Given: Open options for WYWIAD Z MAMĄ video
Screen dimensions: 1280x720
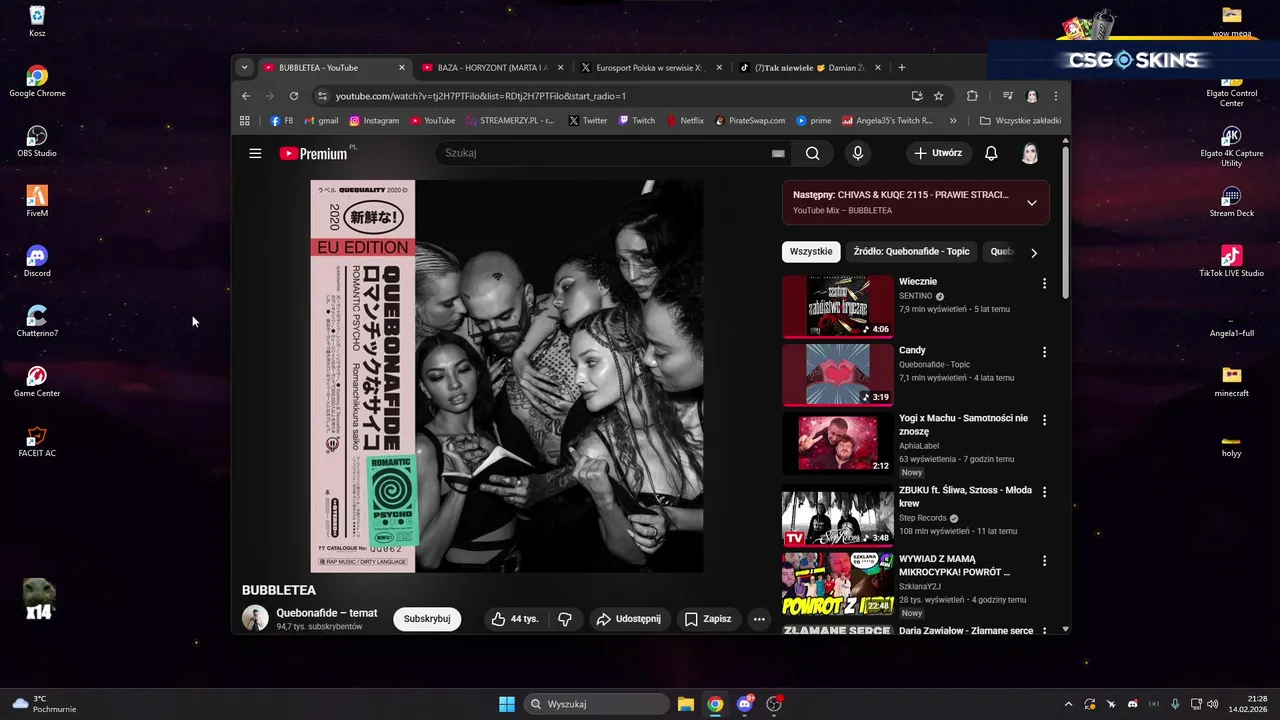Looking at the screenshot, I should (1044, 561).
